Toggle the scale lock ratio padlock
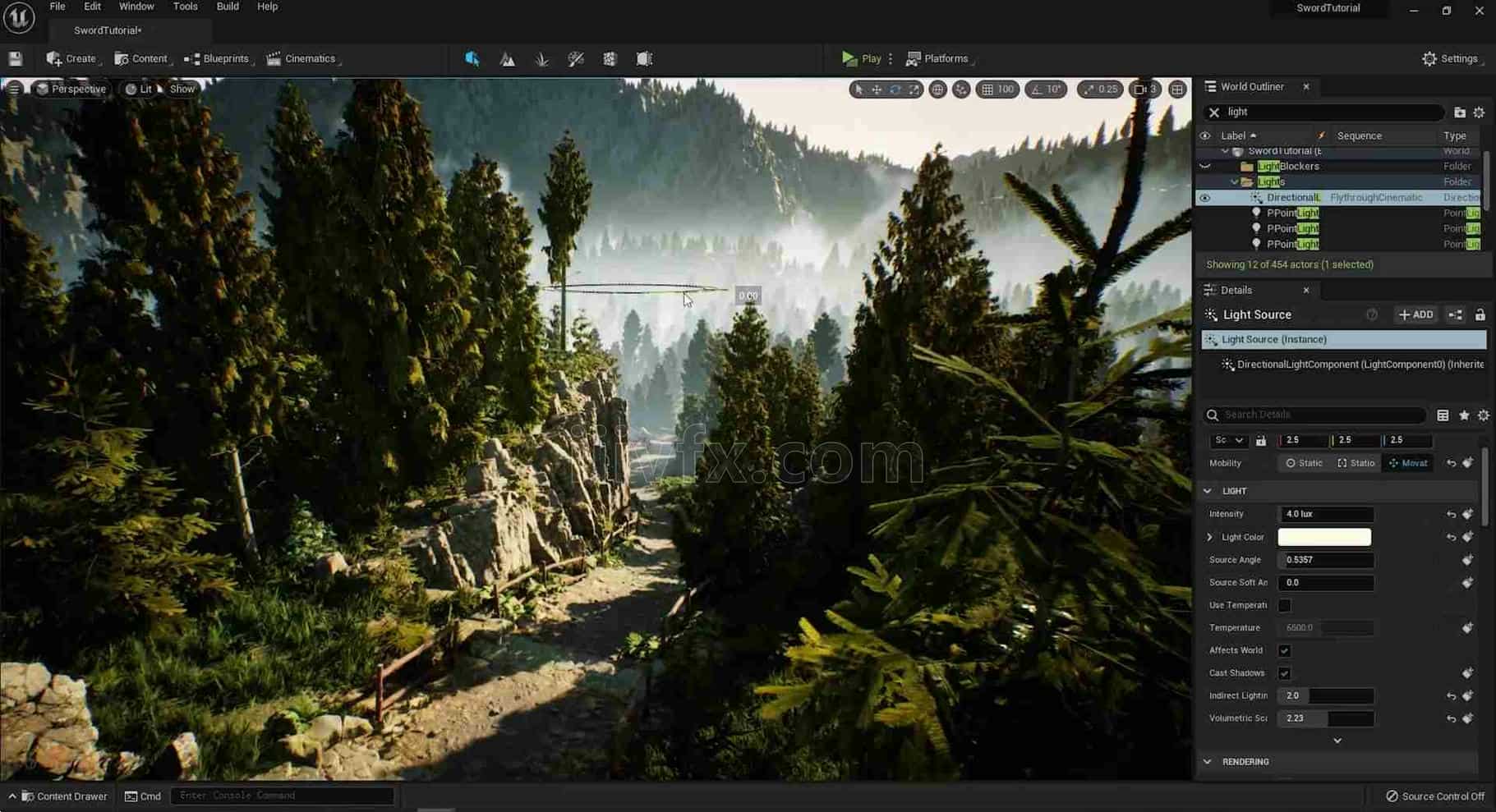The height and width of the screenshot is (812, 1496). (1261, 441)
